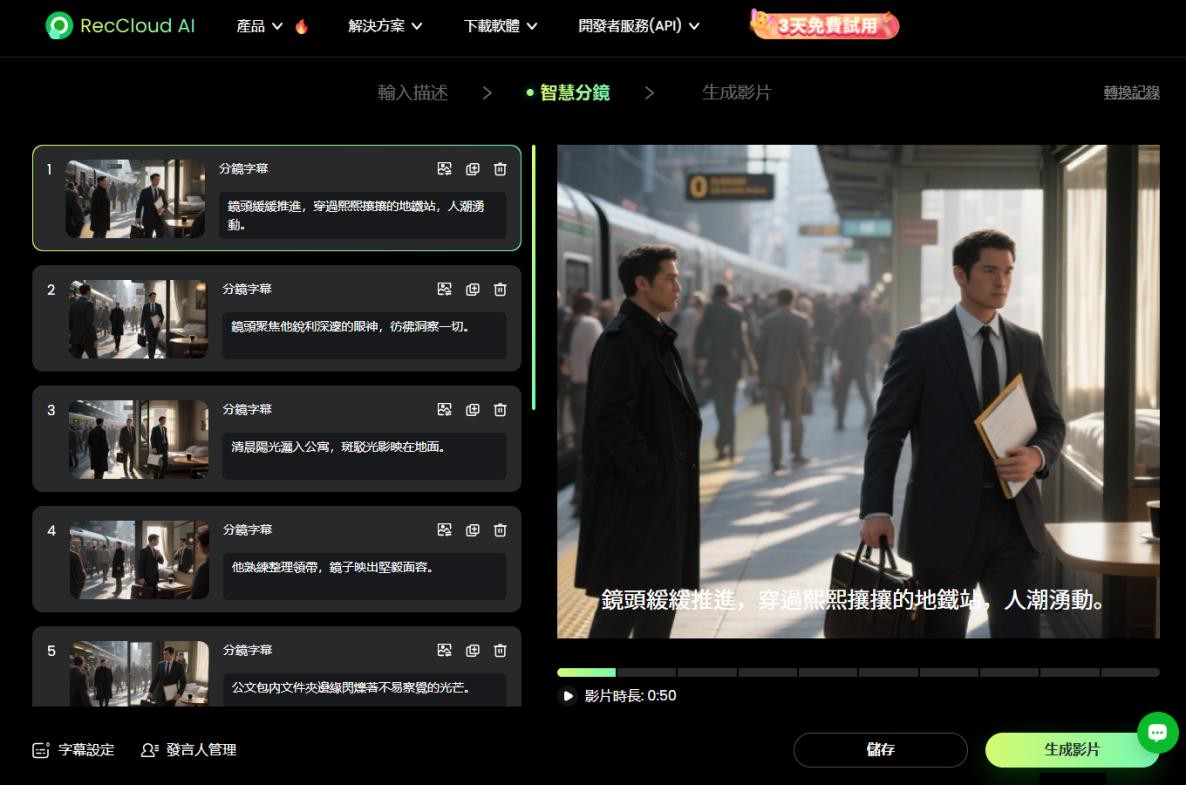This screenshot has width=1186, height=785.
Task: Edit the subtitle text of scene 2
Action: 364,335
